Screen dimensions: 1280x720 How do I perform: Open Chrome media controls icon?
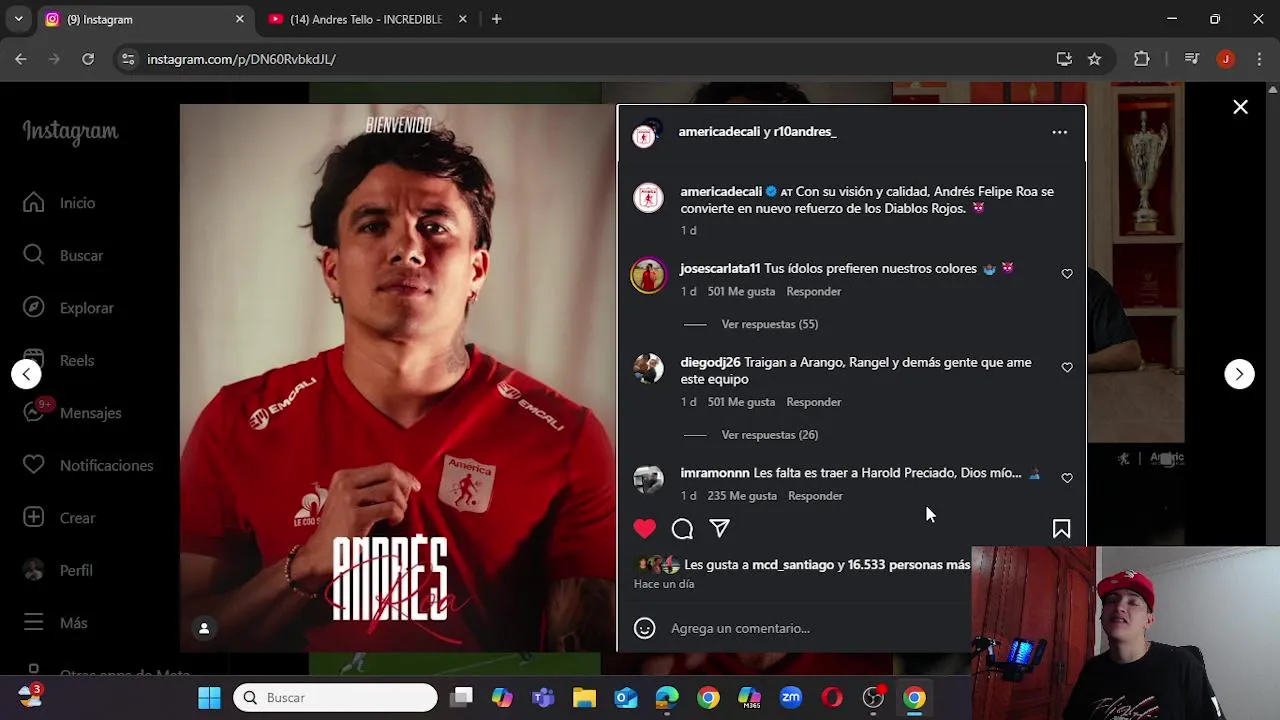pos(1191,59)
